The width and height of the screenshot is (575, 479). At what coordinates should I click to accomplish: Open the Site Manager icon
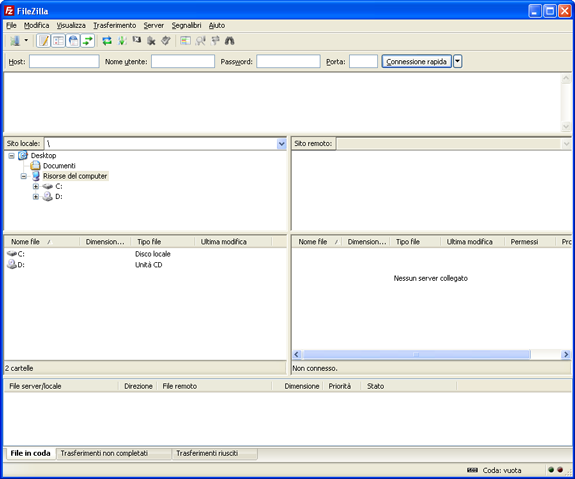click(x=15, y=41)
